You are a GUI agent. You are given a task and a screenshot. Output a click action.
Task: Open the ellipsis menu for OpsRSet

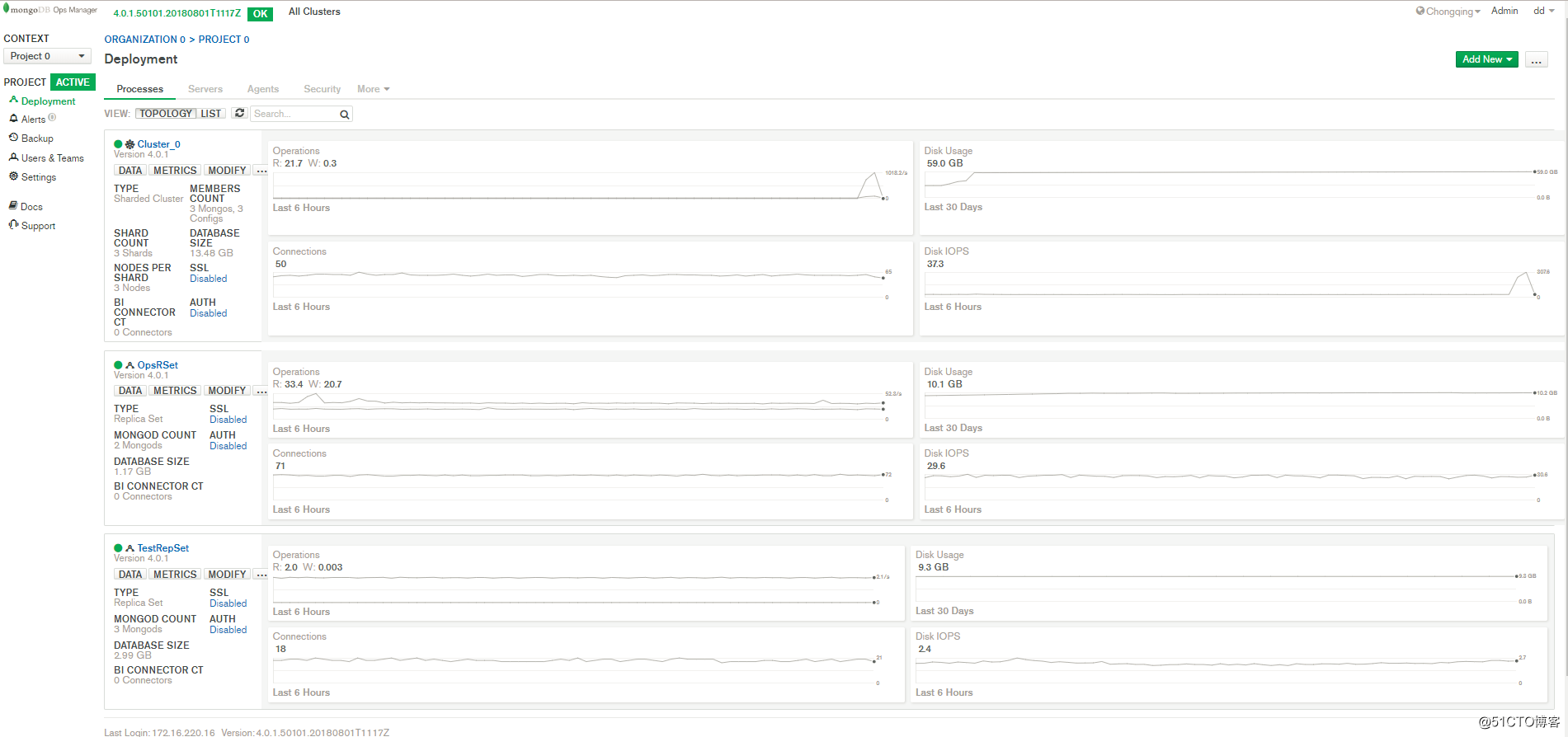click(x=261, y=391)
